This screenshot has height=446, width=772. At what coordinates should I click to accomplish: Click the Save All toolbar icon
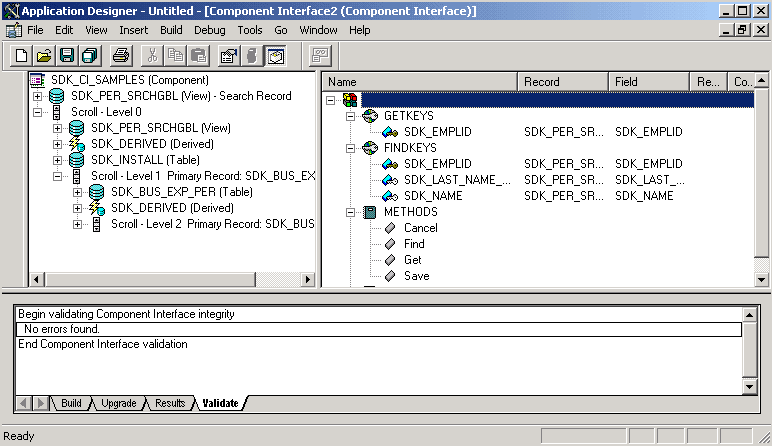coord(90,56)
